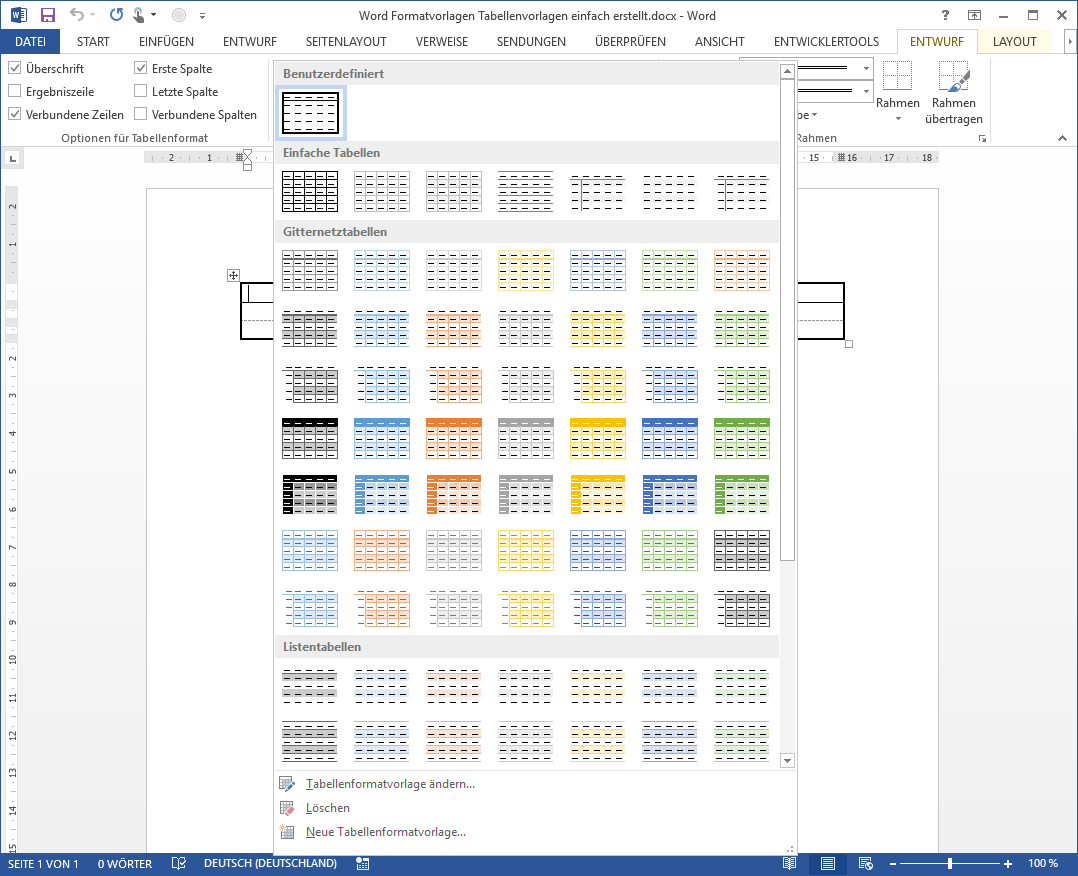
Task: Click the ribbon display options icon
Action: 974,15
